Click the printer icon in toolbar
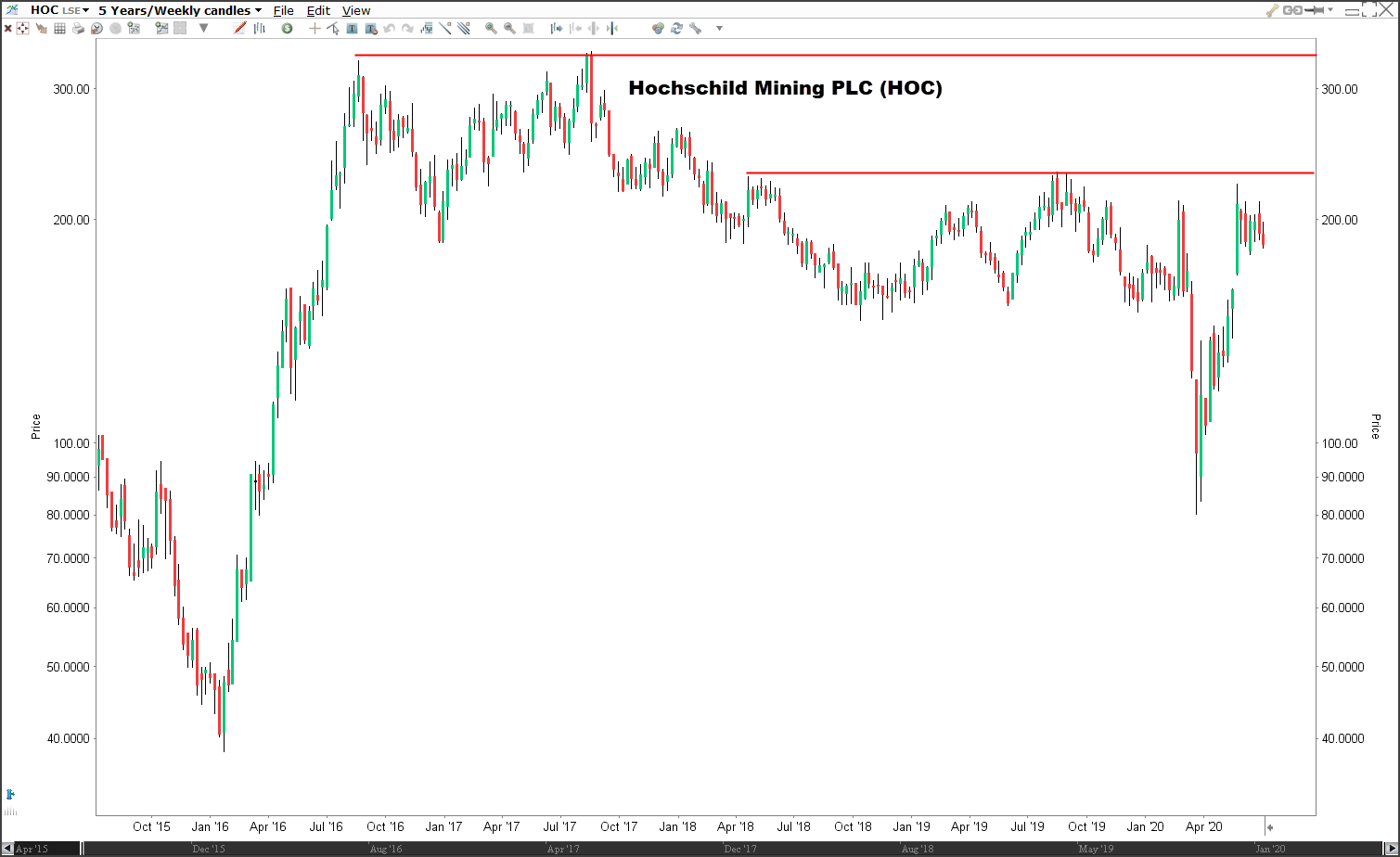 pos(78,29)
